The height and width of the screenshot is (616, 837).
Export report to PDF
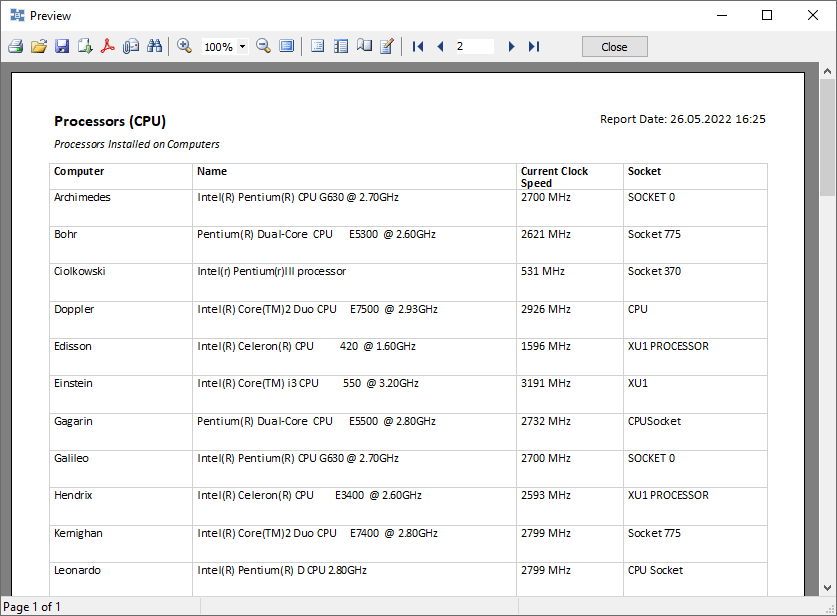coord(108,46)
